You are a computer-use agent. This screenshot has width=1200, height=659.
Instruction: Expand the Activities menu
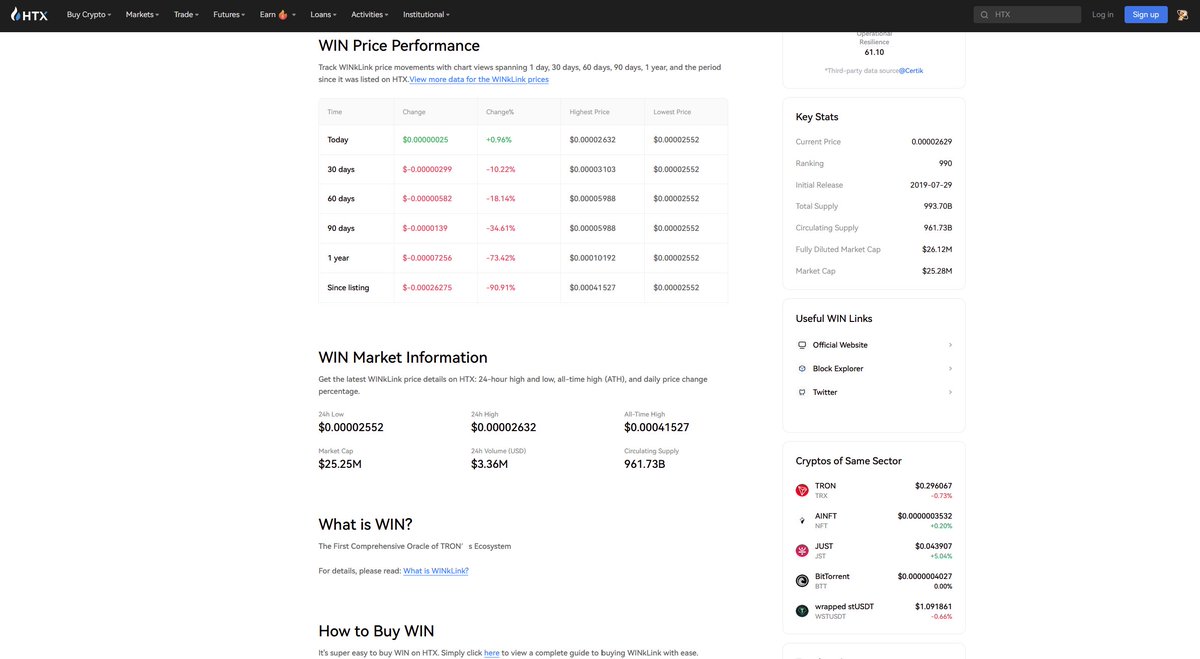coord(370,15)
